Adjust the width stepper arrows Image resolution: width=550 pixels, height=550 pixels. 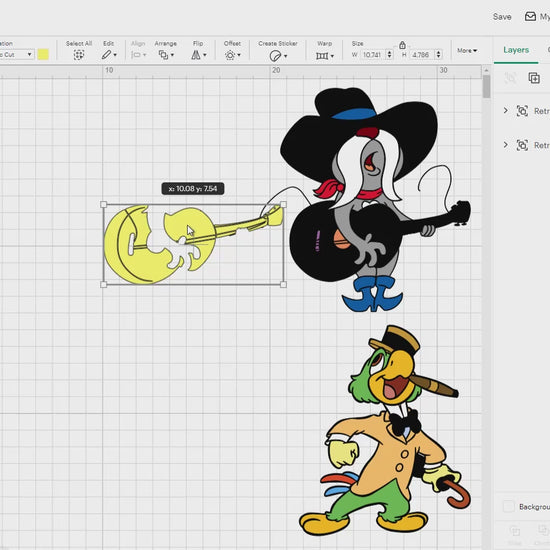click(389, 55)
